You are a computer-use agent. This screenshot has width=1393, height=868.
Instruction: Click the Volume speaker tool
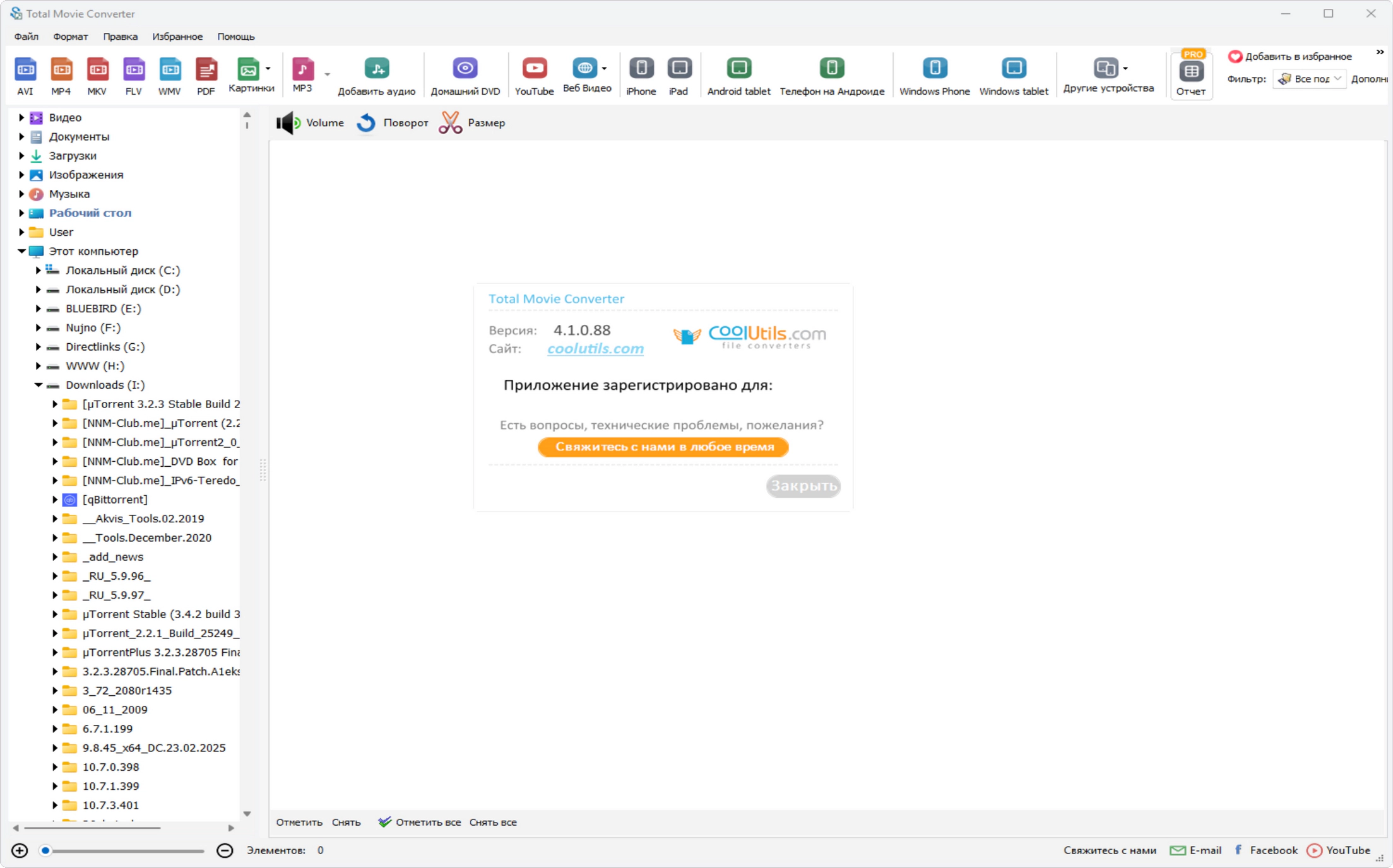[x=310, y=123]
